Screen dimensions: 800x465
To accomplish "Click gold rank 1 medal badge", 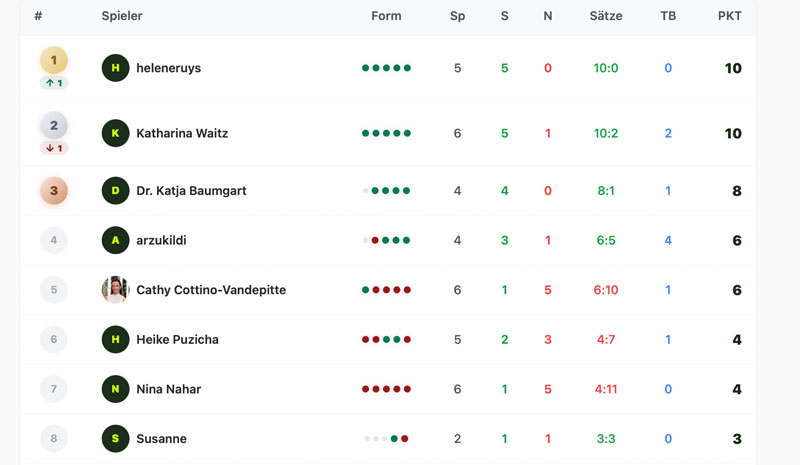I will pos(54,60).
